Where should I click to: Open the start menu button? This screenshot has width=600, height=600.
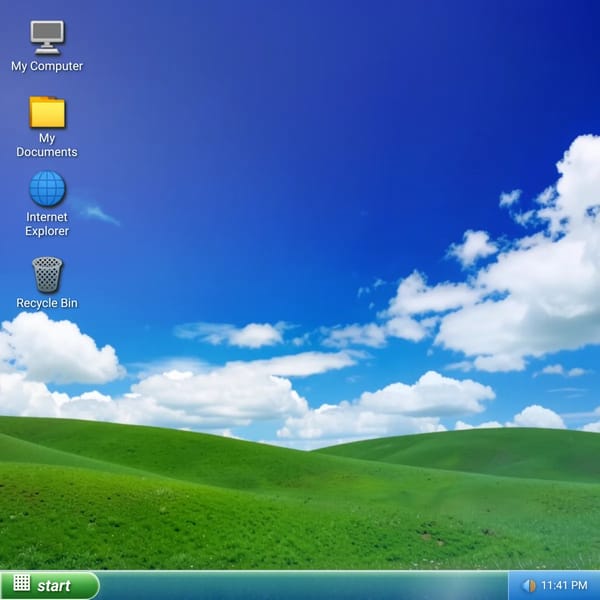pyautogui.click(x=50, y=585)
